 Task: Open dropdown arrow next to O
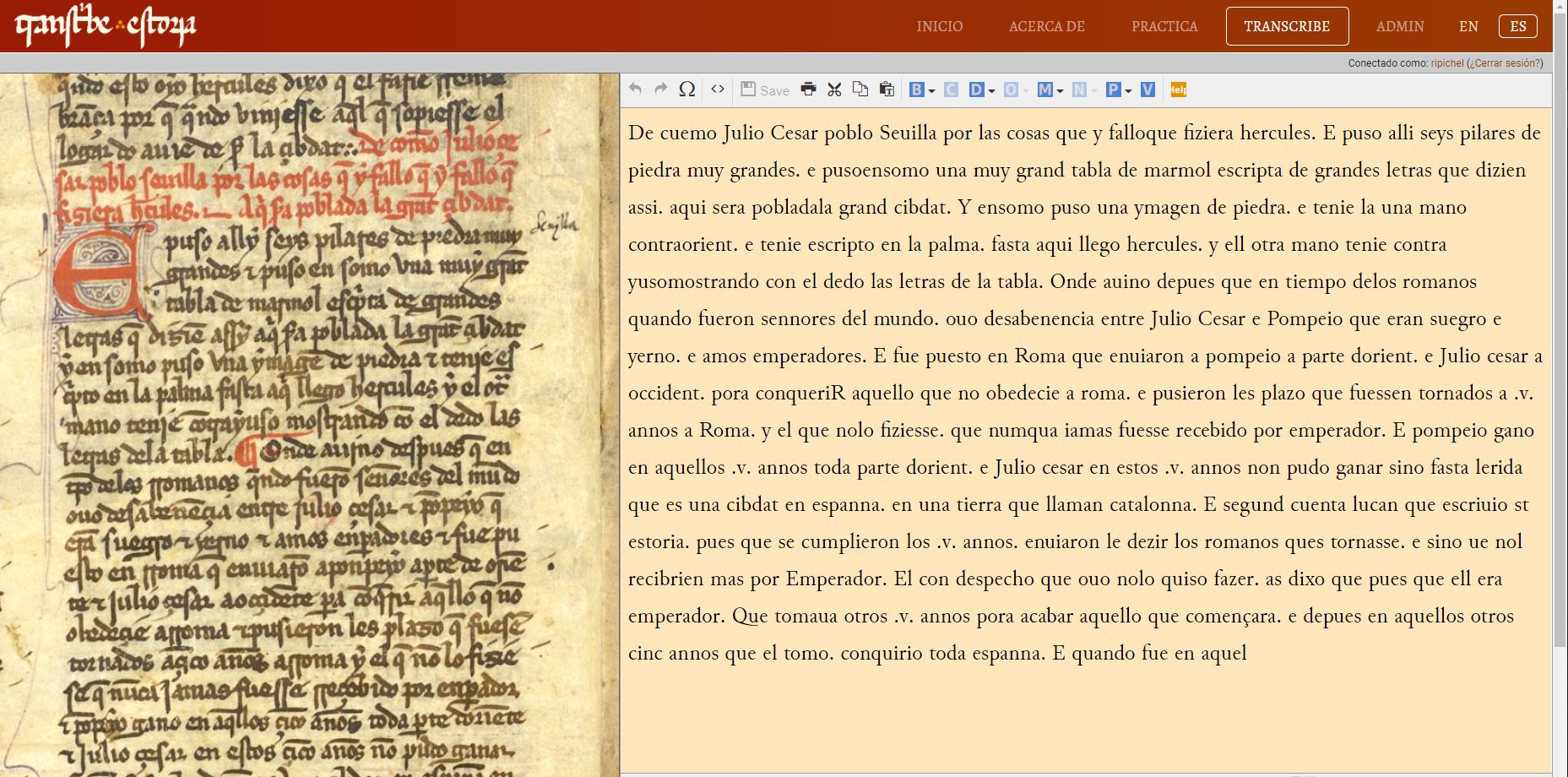coord(1026,90)
